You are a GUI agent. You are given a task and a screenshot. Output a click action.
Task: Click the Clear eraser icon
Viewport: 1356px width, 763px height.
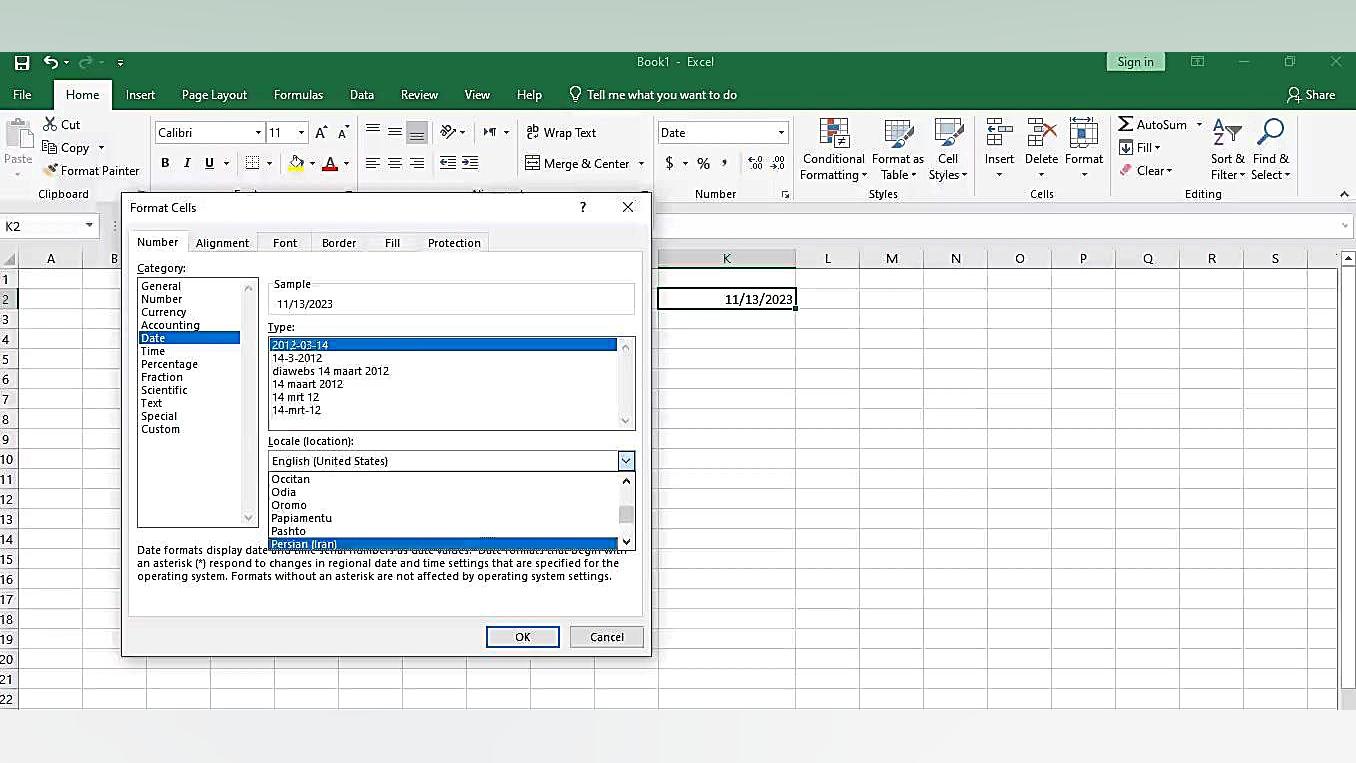tap(1126, 170)
